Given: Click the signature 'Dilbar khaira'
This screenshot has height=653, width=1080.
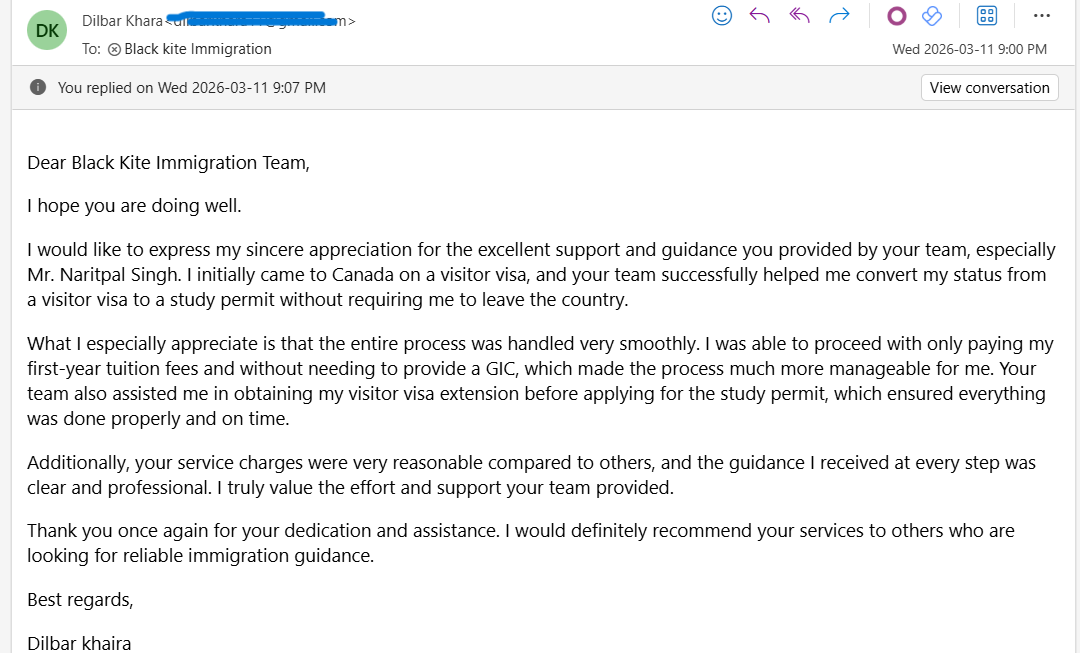Looking at the screenshot, I should [x=79, y=643].
